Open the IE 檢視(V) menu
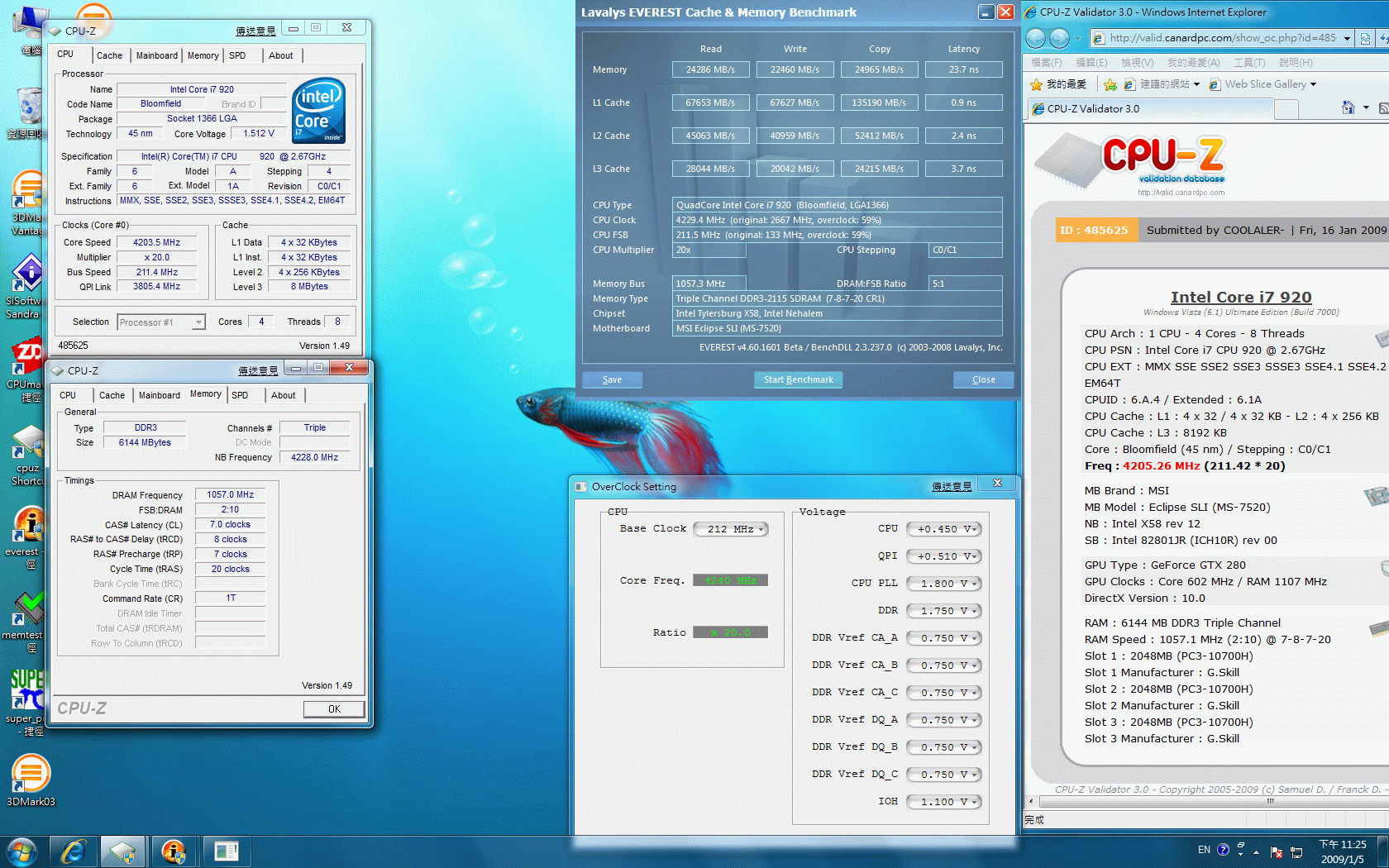This screenshot has height=868, width=1389. pyautogui.click(x=1137, y=63)
